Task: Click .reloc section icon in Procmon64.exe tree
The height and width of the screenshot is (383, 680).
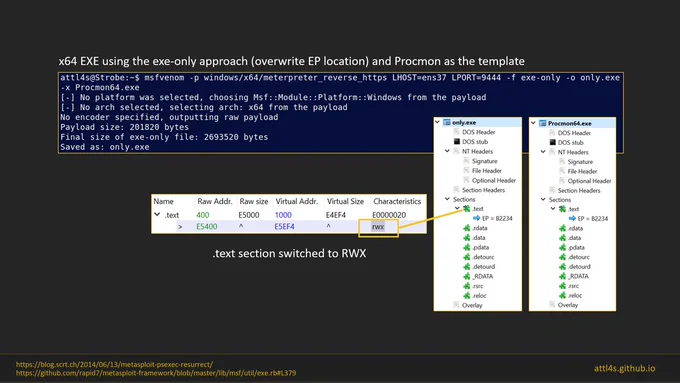Action: pyautogui.click(x=562, y=295)
